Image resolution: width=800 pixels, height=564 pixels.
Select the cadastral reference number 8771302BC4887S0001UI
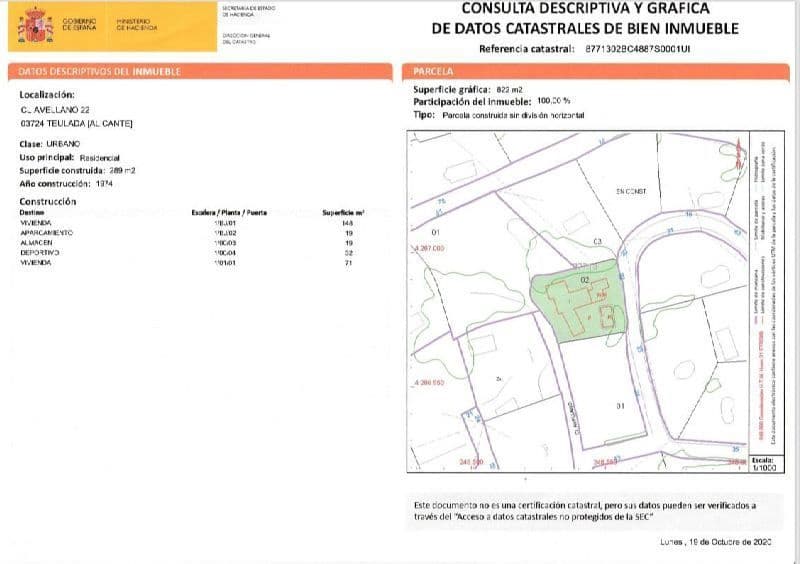(637, 49)
